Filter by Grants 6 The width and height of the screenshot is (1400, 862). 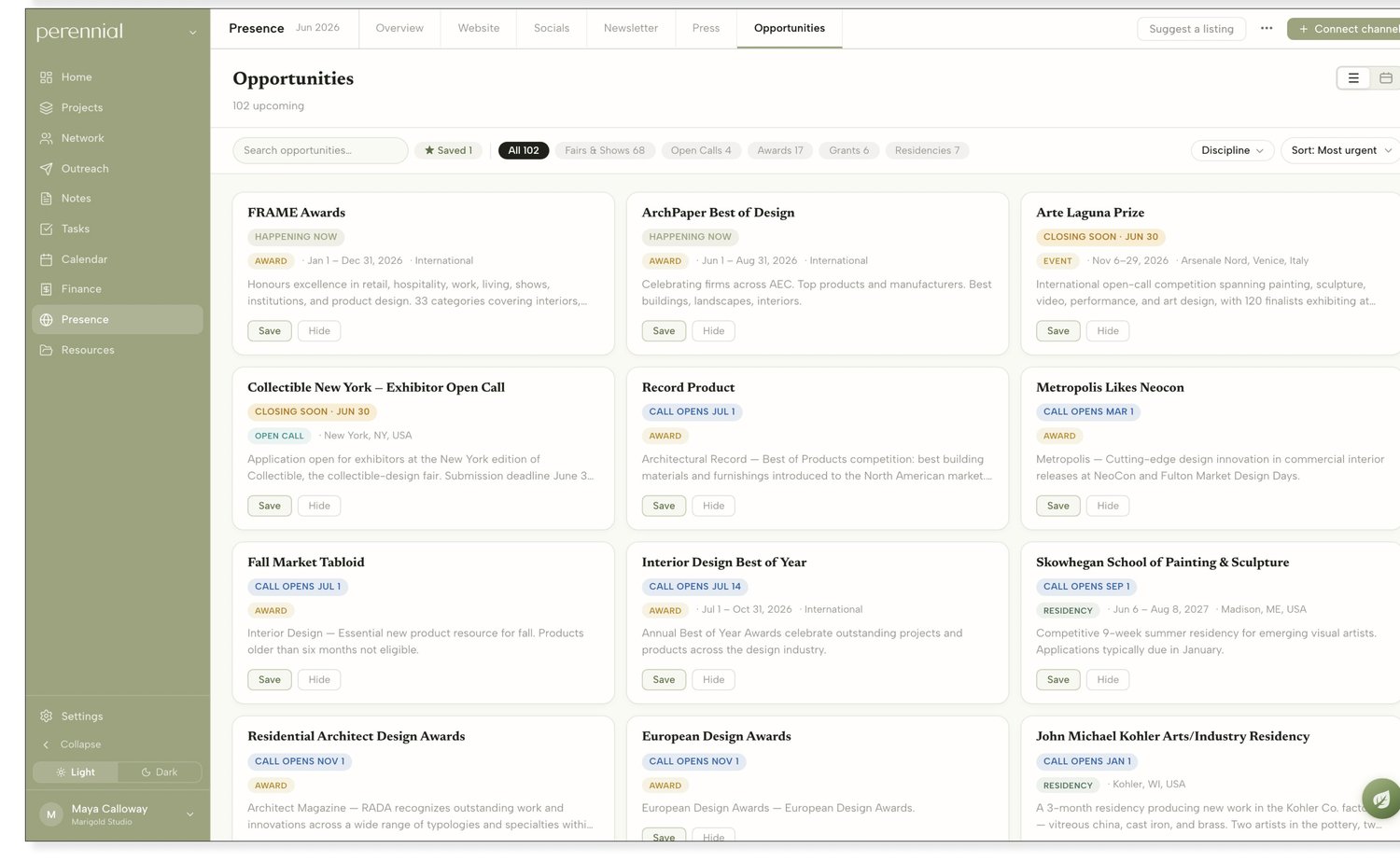(x=849, y=150)
